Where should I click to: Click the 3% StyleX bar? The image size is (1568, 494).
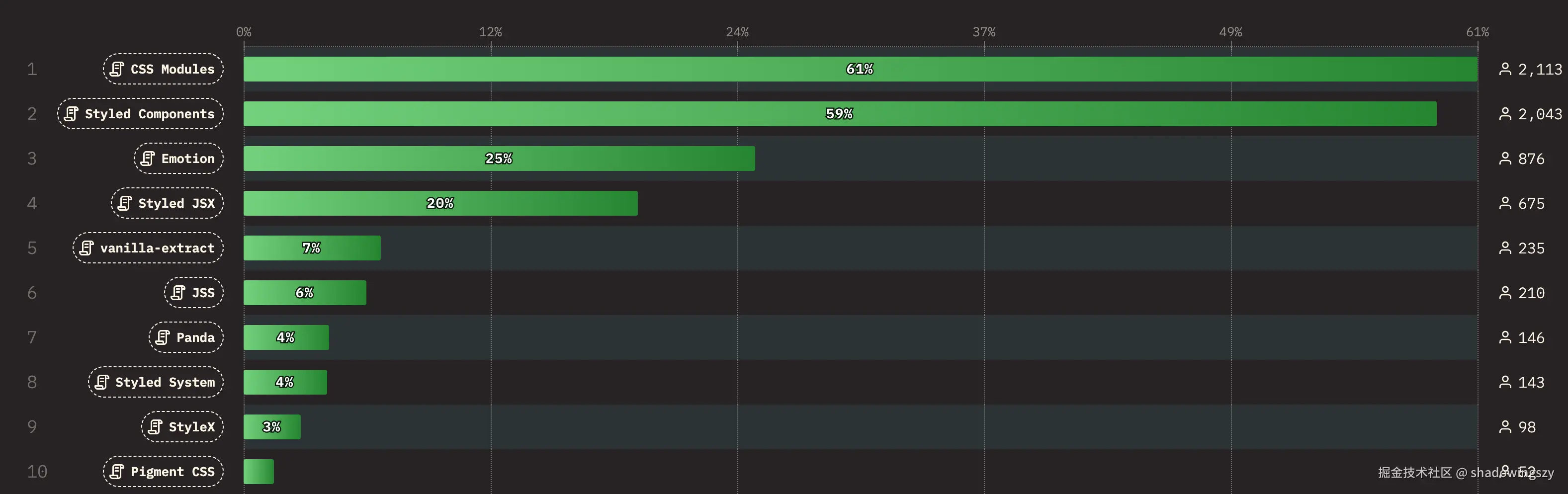click(x=271, y=427)
